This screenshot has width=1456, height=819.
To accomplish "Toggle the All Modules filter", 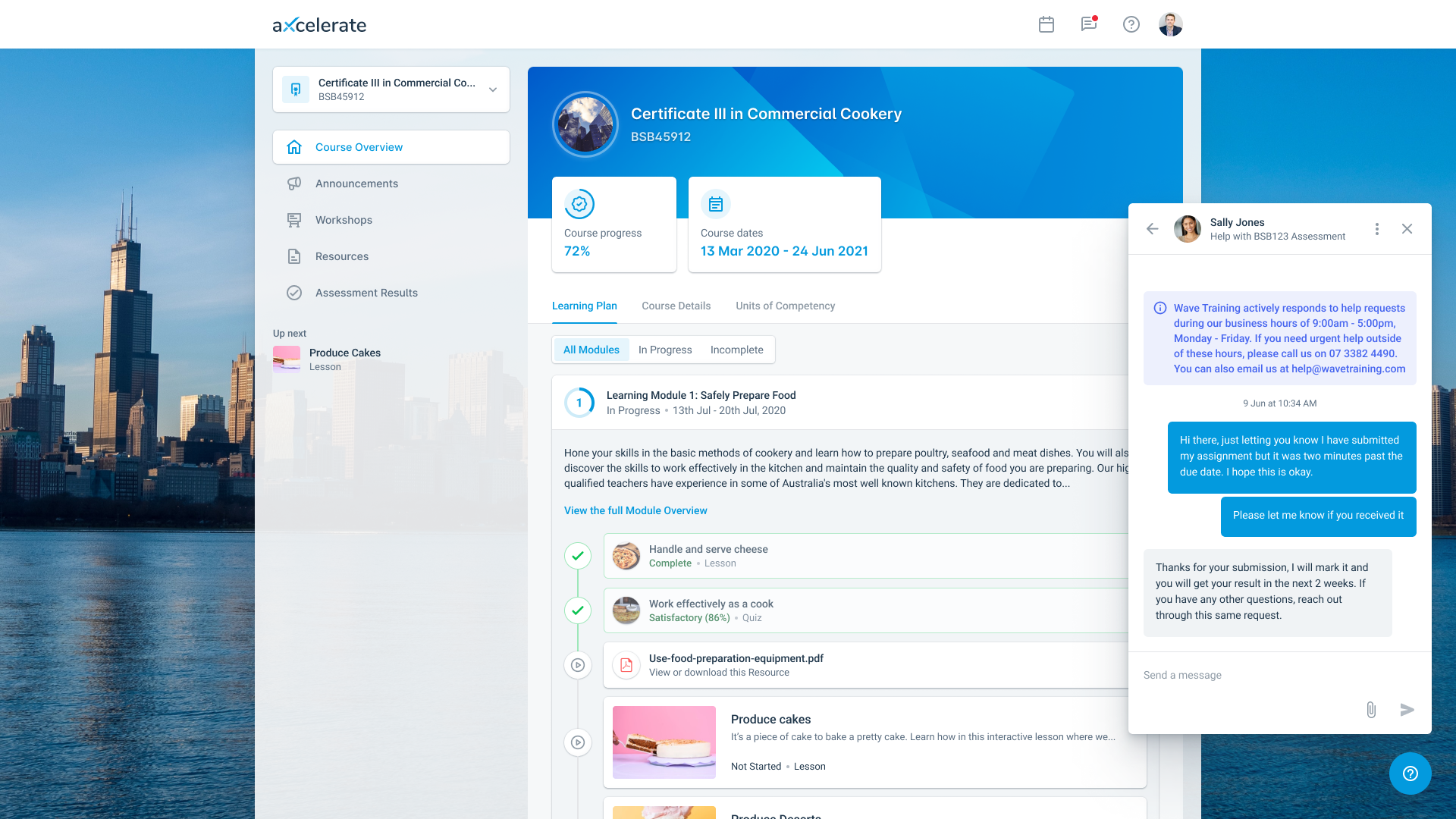I will (x=591, y=350).
